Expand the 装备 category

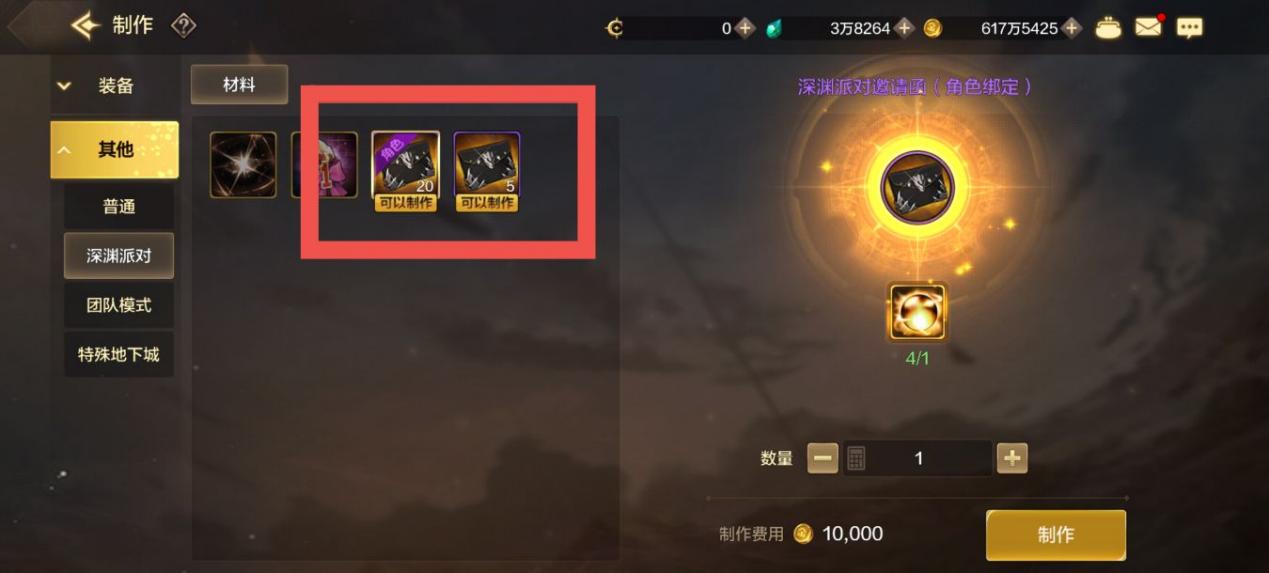[x=114, y=86]
